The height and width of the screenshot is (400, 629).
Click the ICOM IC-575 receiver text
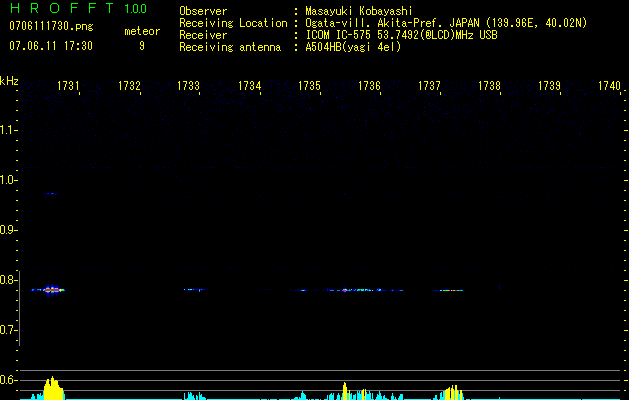(x=401, y=35)
